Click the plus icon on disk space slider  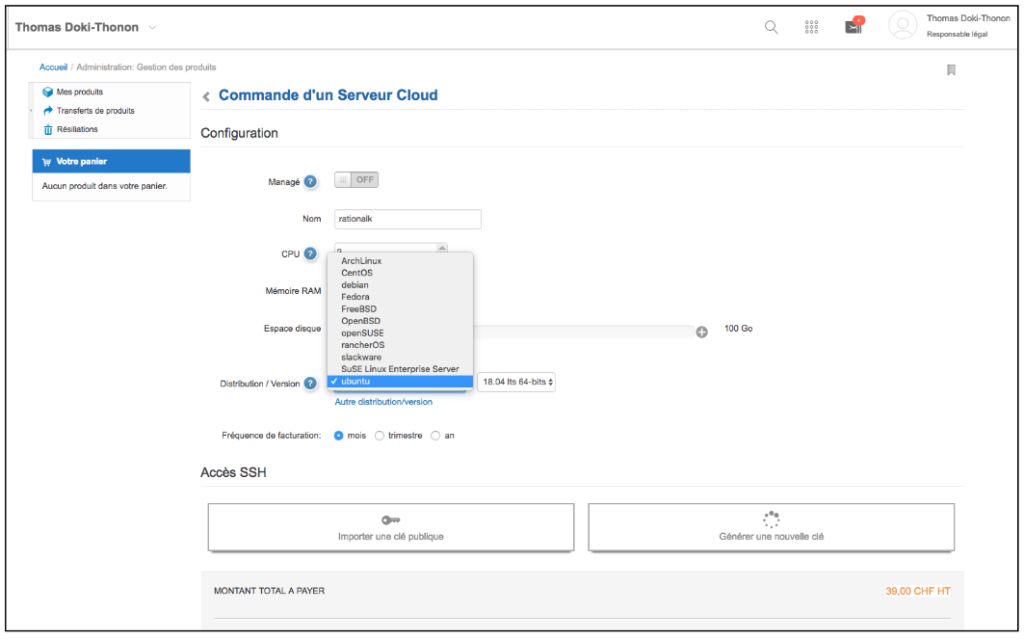701,331
